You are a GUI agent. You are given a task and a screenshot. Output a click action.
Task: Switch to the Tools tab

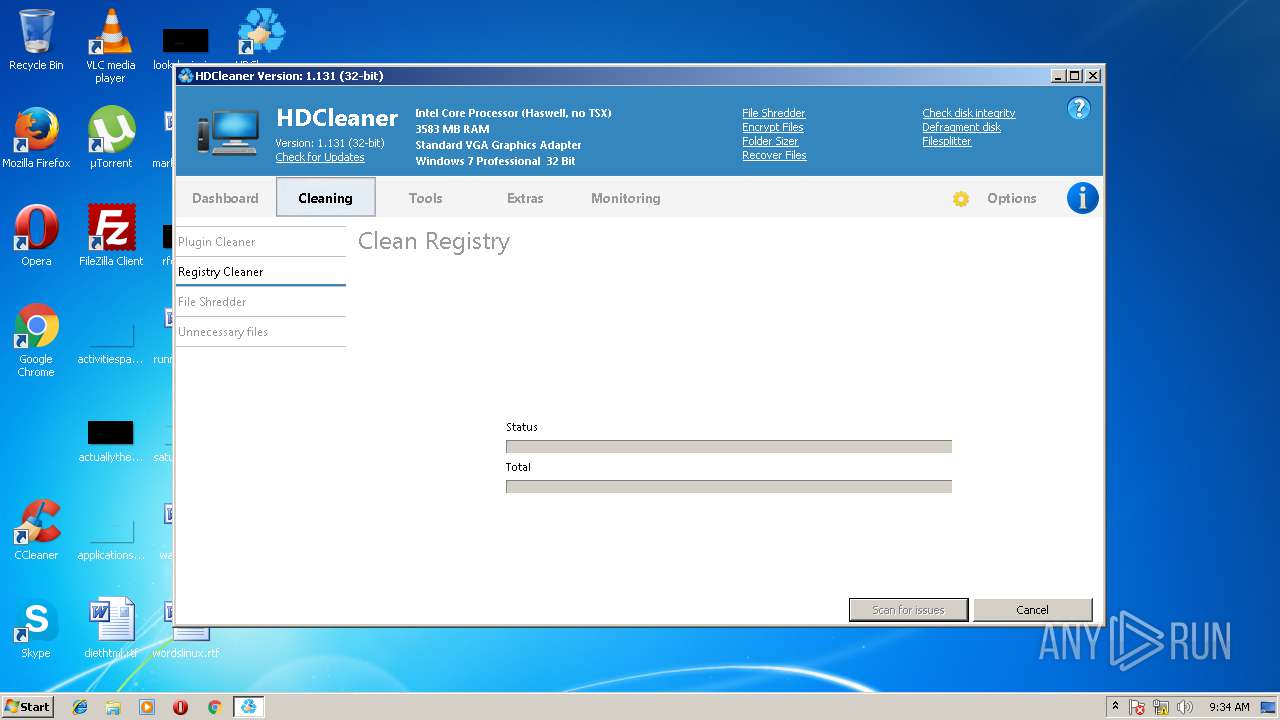pos(425,198)
